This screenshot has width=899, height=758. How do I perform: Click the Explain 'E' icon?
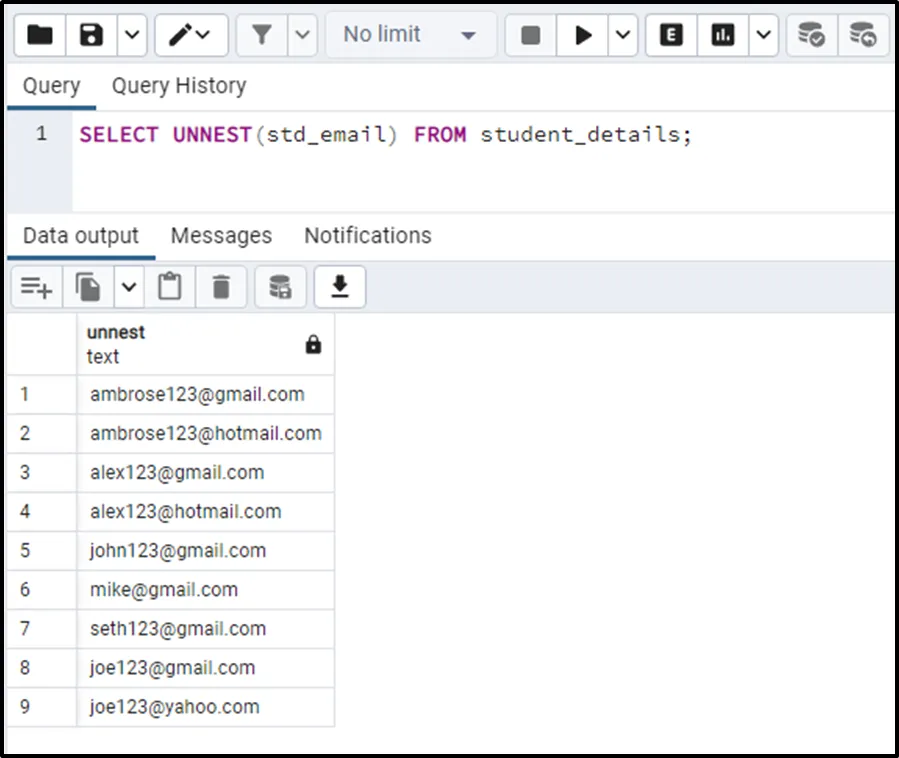coord(672,35)
